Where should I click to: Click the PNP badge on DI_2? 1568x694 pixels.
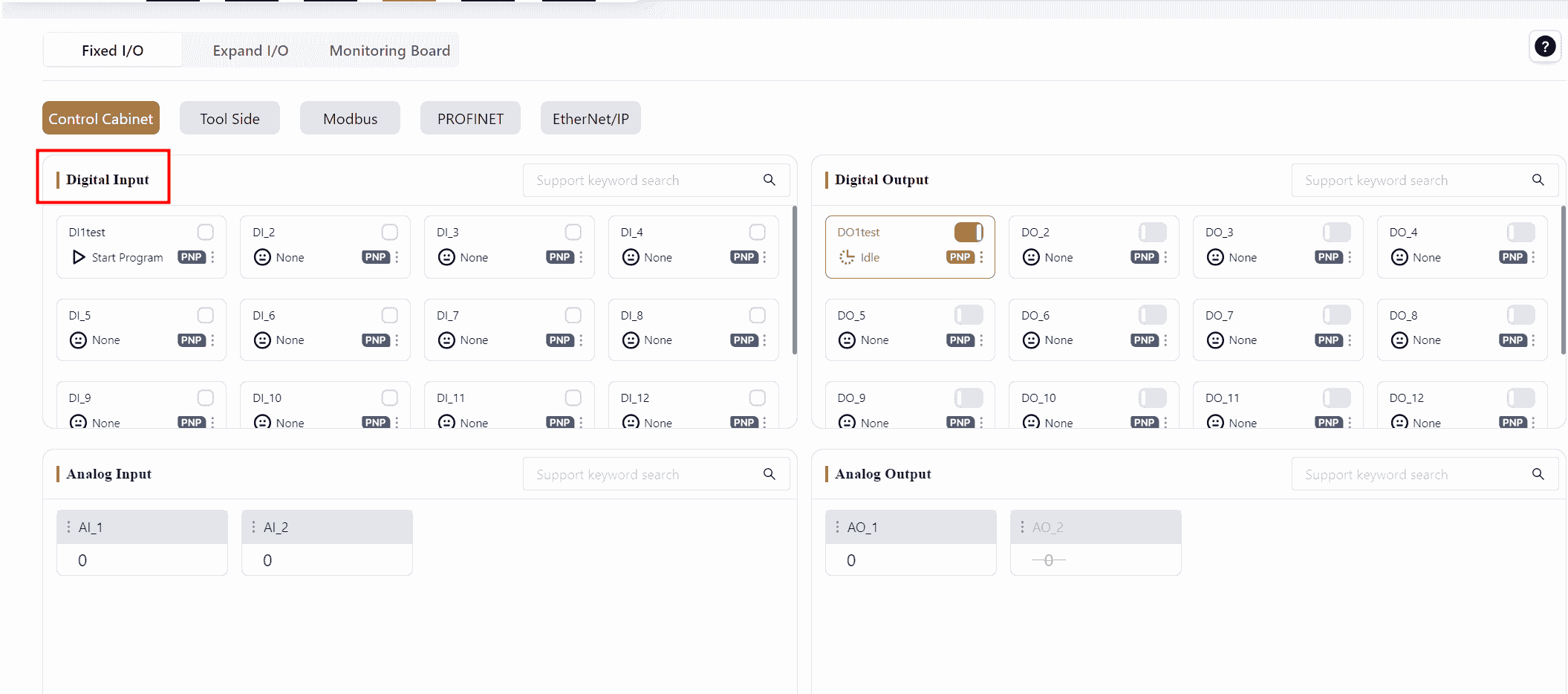click(x=376, y=257)
